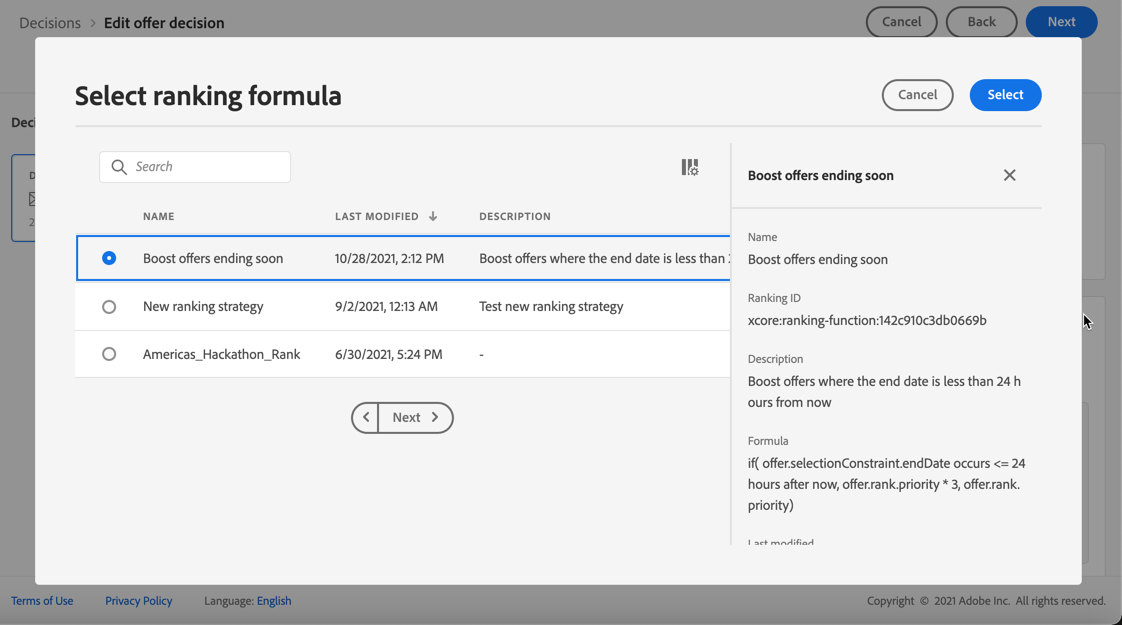Open the Terms of Use link
This screenshot has width=1122, height=625.
42,601
